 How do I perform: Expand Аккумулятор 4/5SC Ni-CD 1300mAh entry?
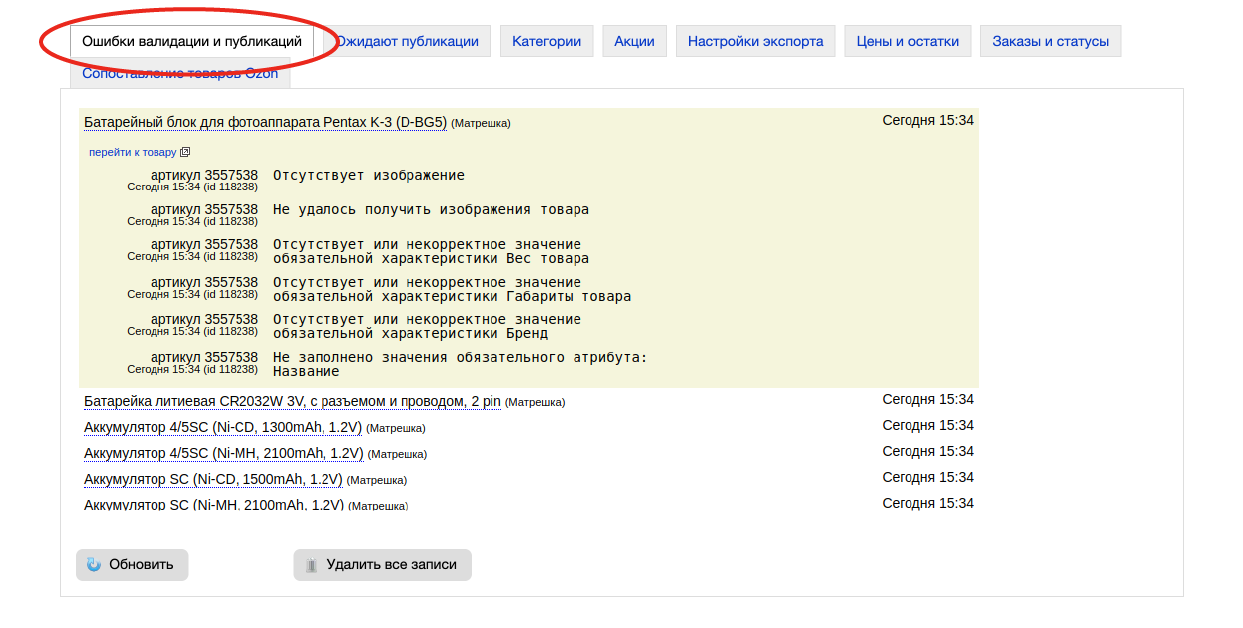[223, 428]
